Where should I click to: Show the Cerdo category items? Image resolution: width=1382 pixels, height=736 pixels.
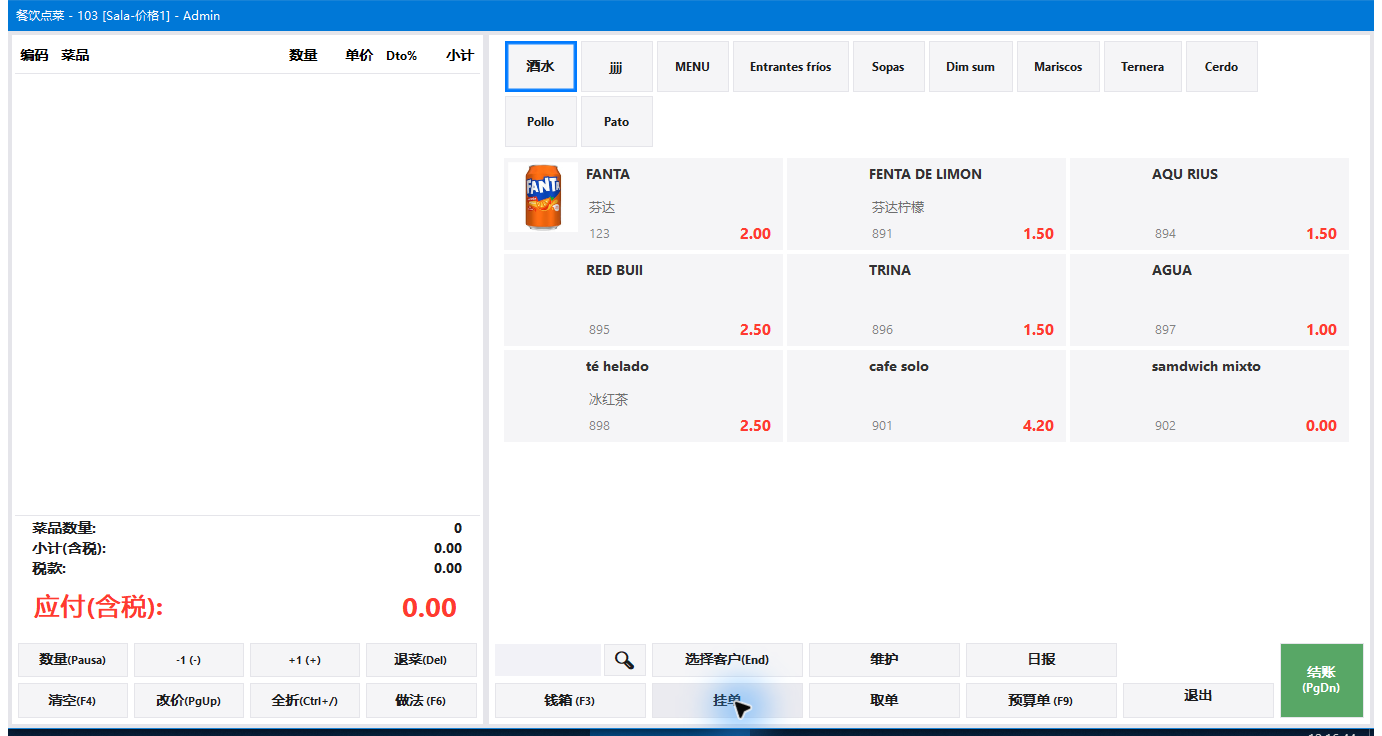click(1222, 67)
